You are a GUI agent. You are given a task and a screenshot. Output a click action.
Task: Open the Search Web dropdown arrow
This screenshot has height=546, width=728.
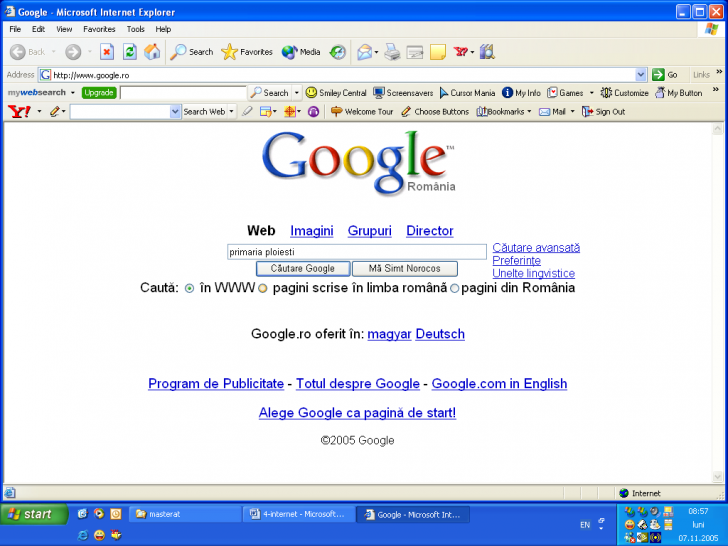point(231,111)
